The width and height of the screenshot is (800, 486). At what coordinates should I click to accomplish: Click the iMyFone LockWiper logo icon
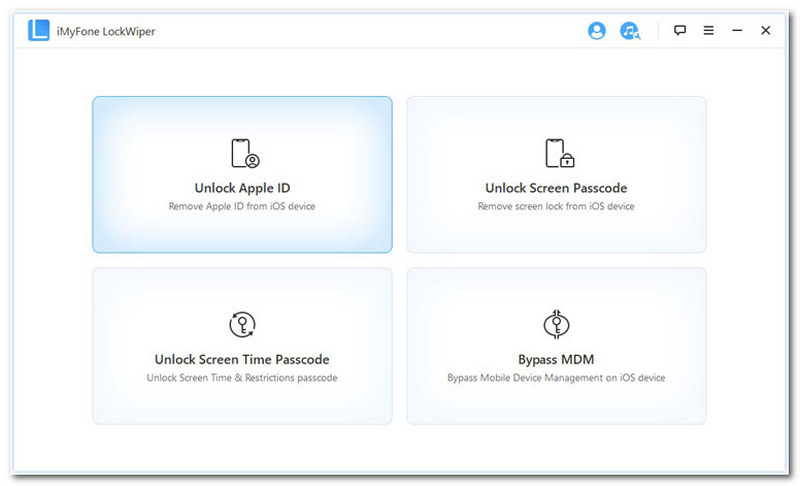pos(39,31)
